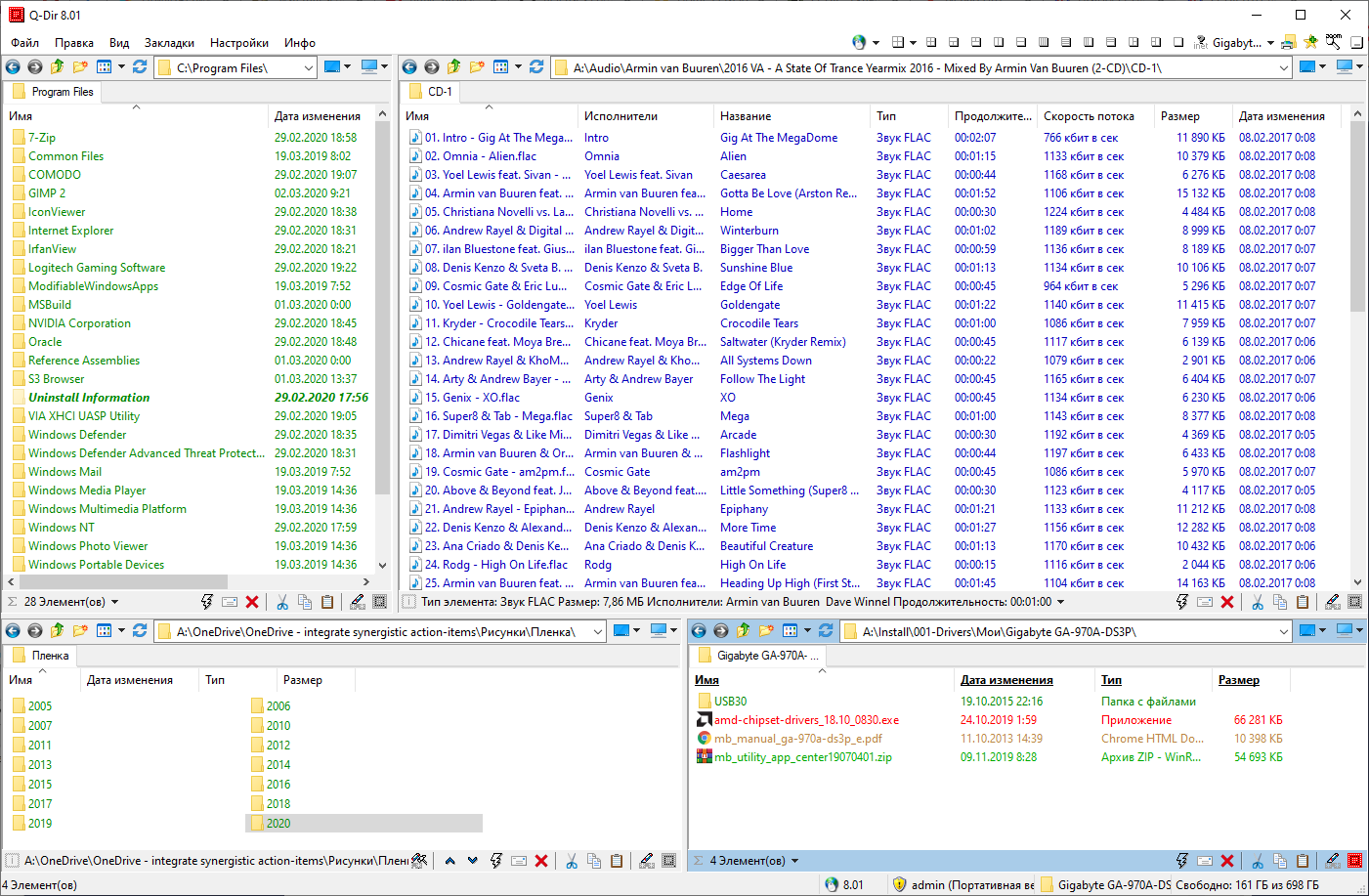The image size is (1369, 896).
Task: Click the red delete X in the Program Files status bar
Action: click(252, 602)
